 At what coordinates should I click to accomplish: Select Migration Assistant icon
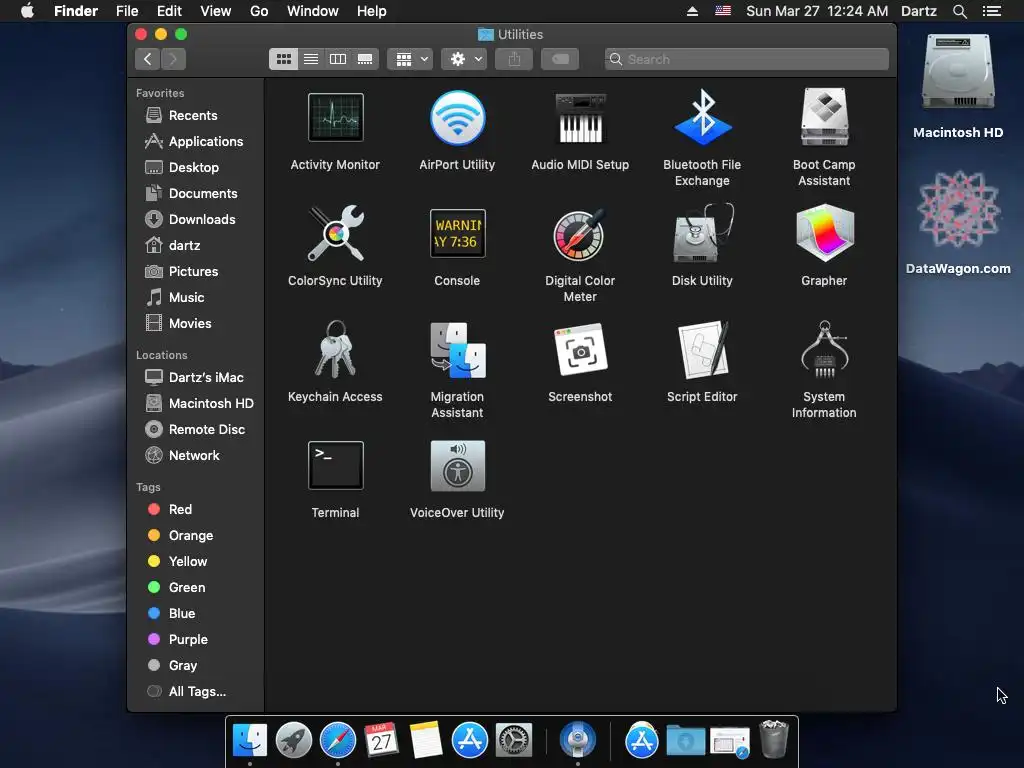click(x=457, y=350)
